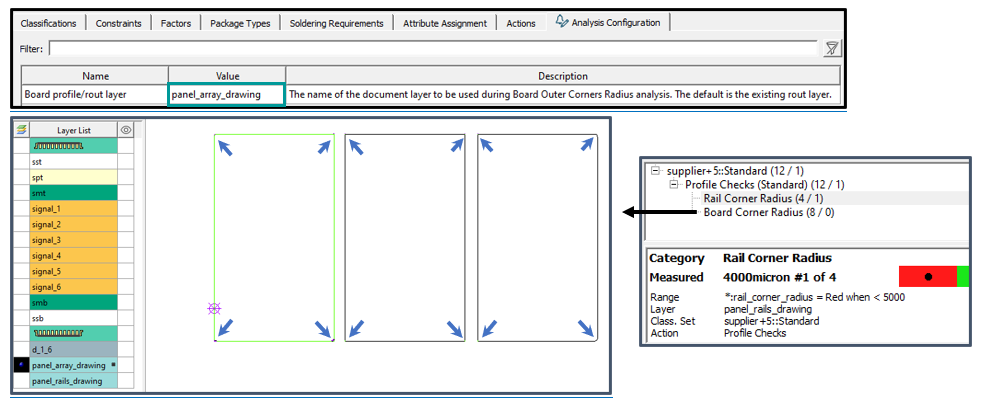Viewport: 981px width, 403px height.
Task: Select the bottom component layer row
Action: [73, 334]
